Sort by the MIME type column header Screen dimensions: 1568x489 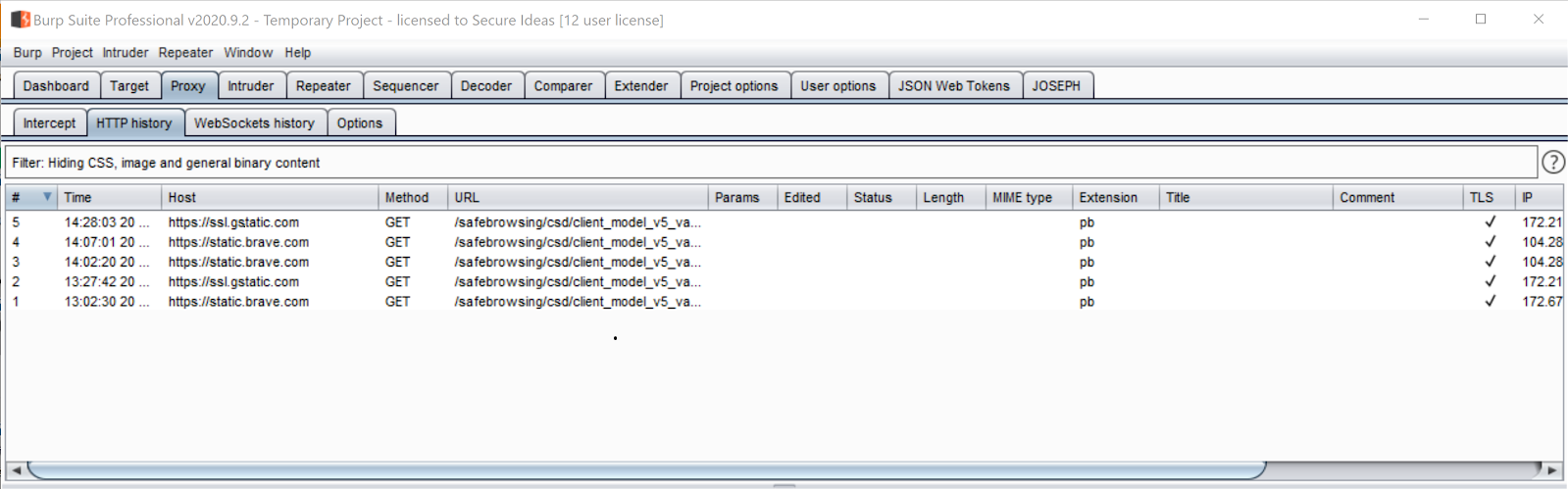(1029, 197)
